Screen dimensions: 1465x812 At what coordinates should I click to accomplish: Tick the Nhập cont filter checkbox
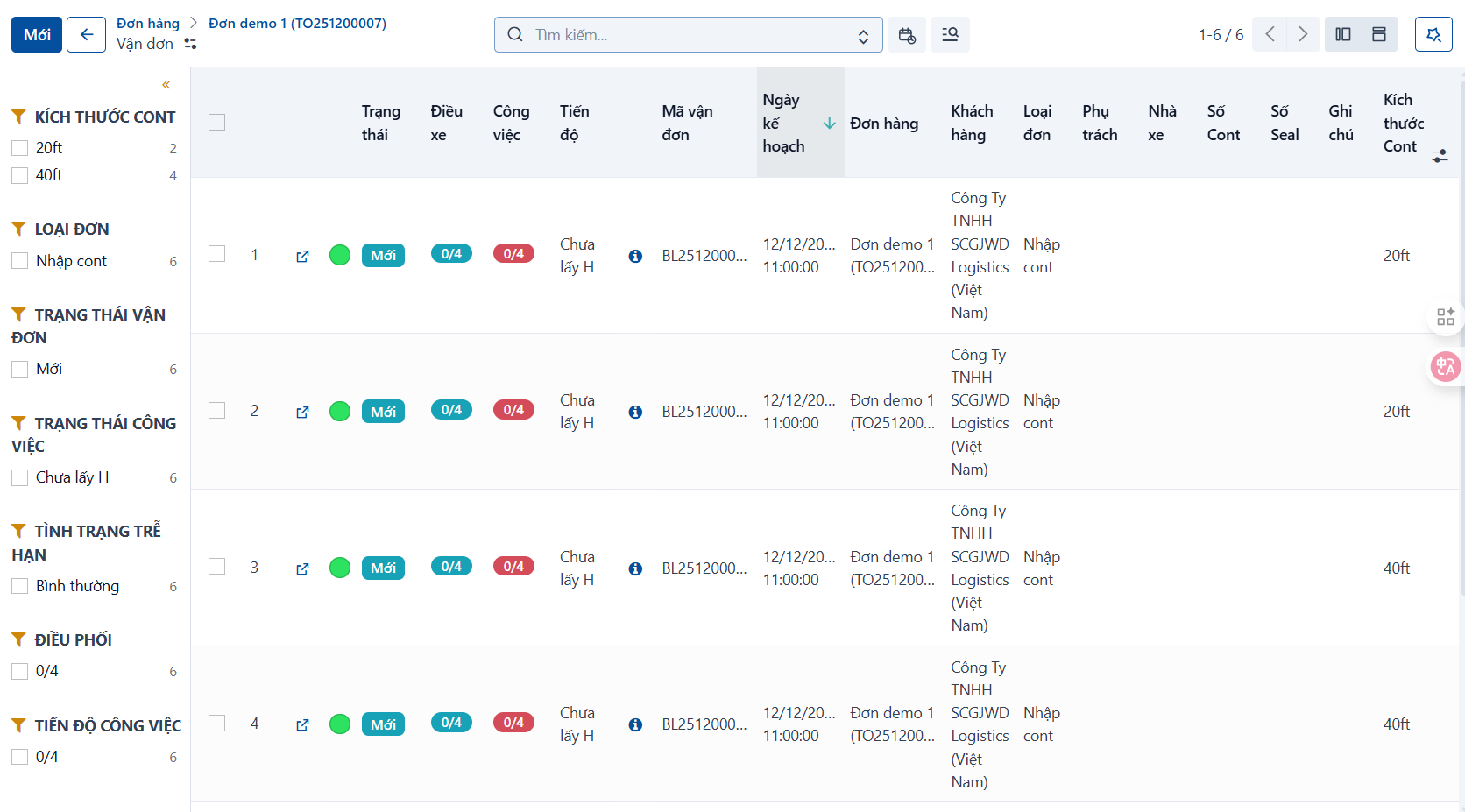pyautogui.click(x=20, y=261)
